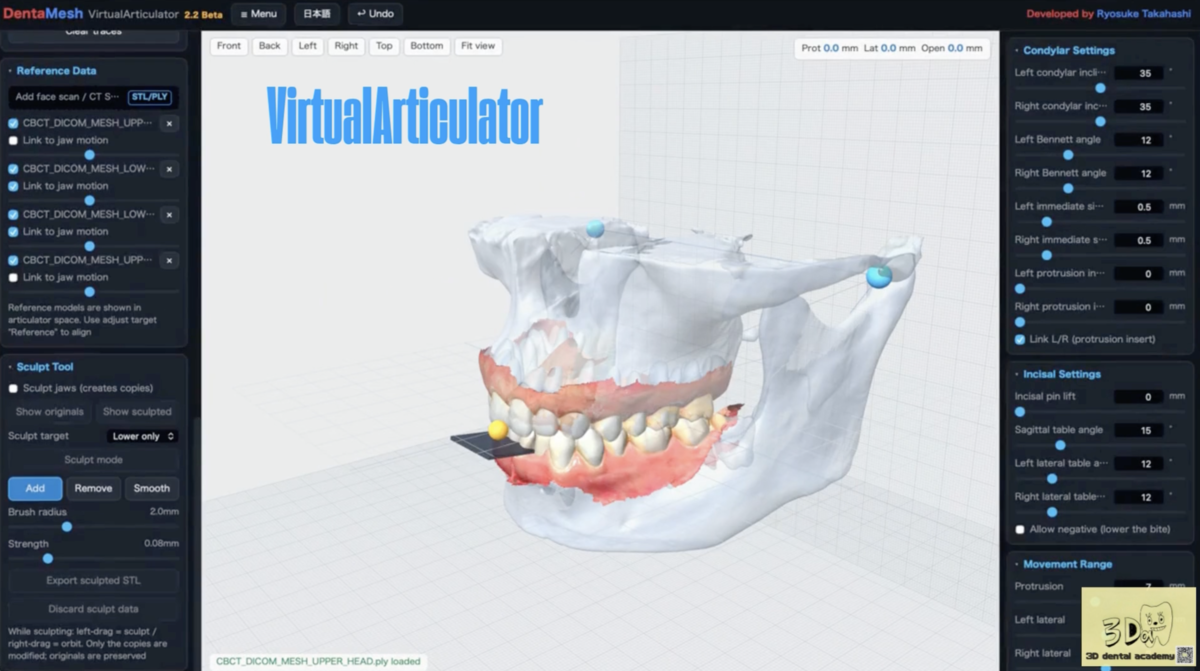This screenshot has height=671, width=1200.
Task: Click Right Bennett angle value field
Action: (x=1139, y=173)
